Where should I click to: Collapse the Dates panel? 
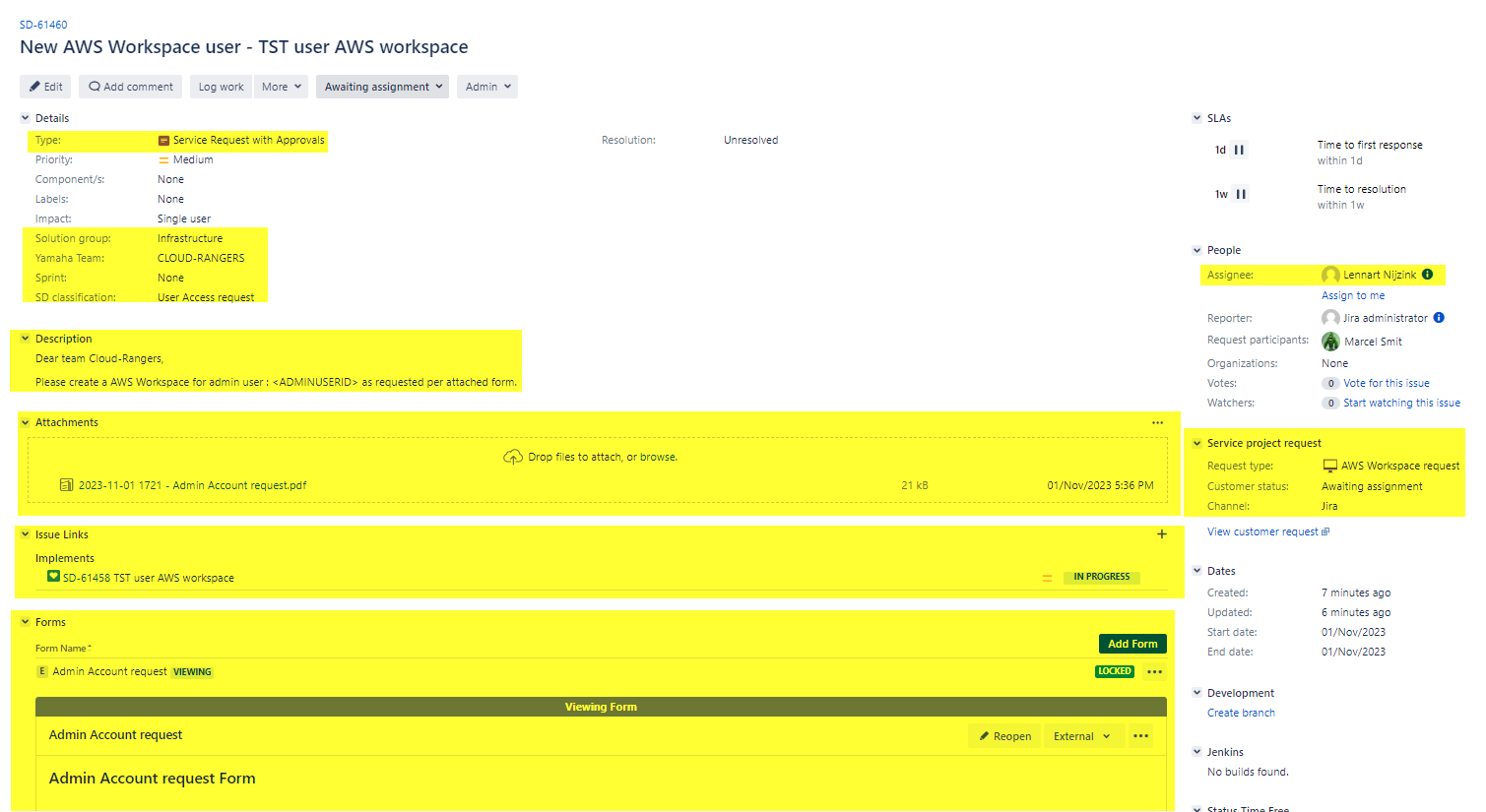pos(1197,571)
